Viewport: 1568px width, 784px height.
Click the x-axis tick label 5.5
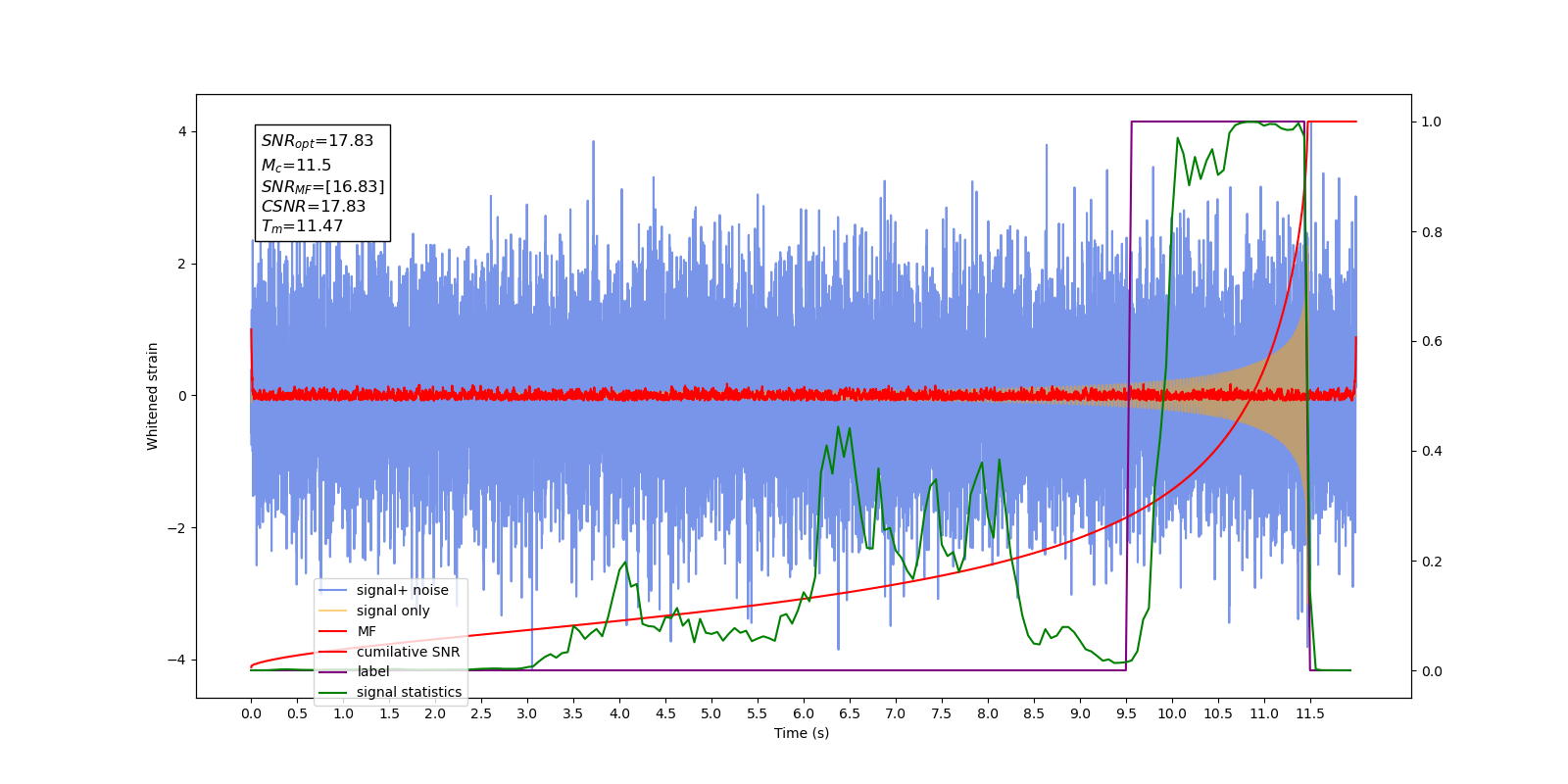coord(758,713)
